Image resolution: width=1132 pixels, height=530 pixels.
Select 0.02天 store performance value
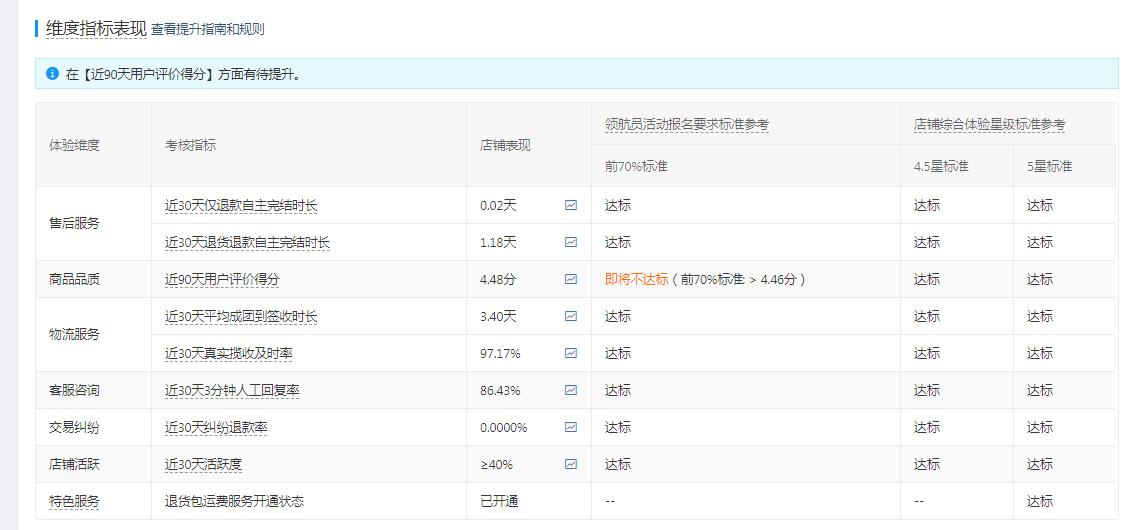(498, 206)
